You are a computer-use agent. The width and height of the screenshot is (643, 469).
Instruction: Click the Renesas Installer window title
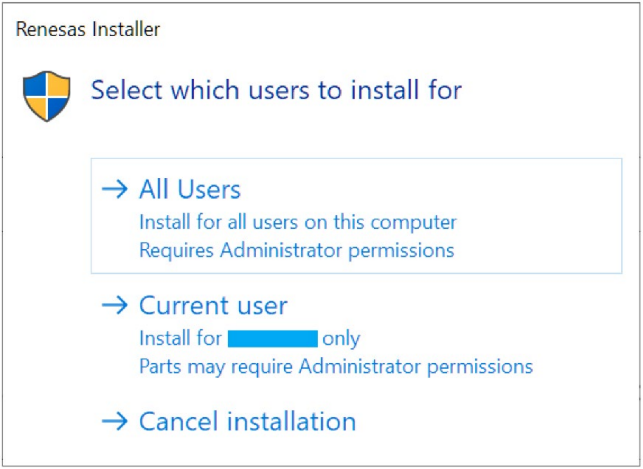click(88, 29)
